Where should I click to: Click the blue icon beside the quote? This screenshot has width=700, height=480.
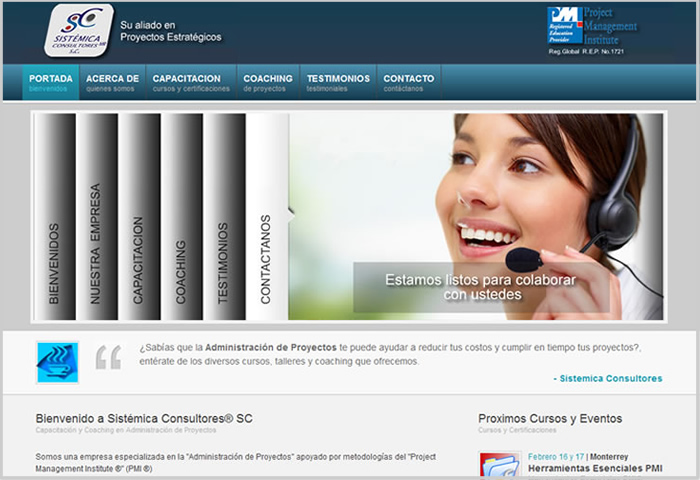click(x=57, y=362)
